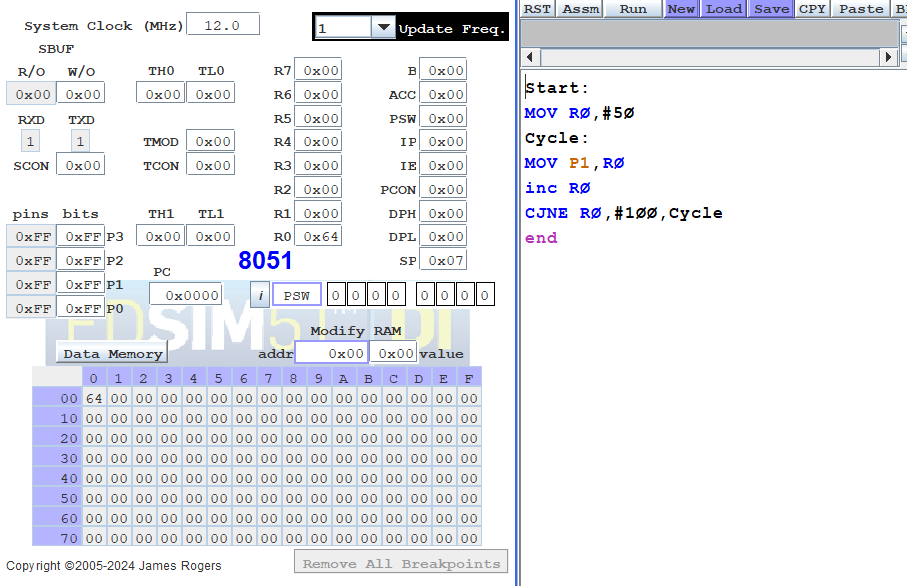Image resolution: width=907 pixels, height=586 pixels.
Task: Click the PSW info 'i' button
Action: point(260,295)
